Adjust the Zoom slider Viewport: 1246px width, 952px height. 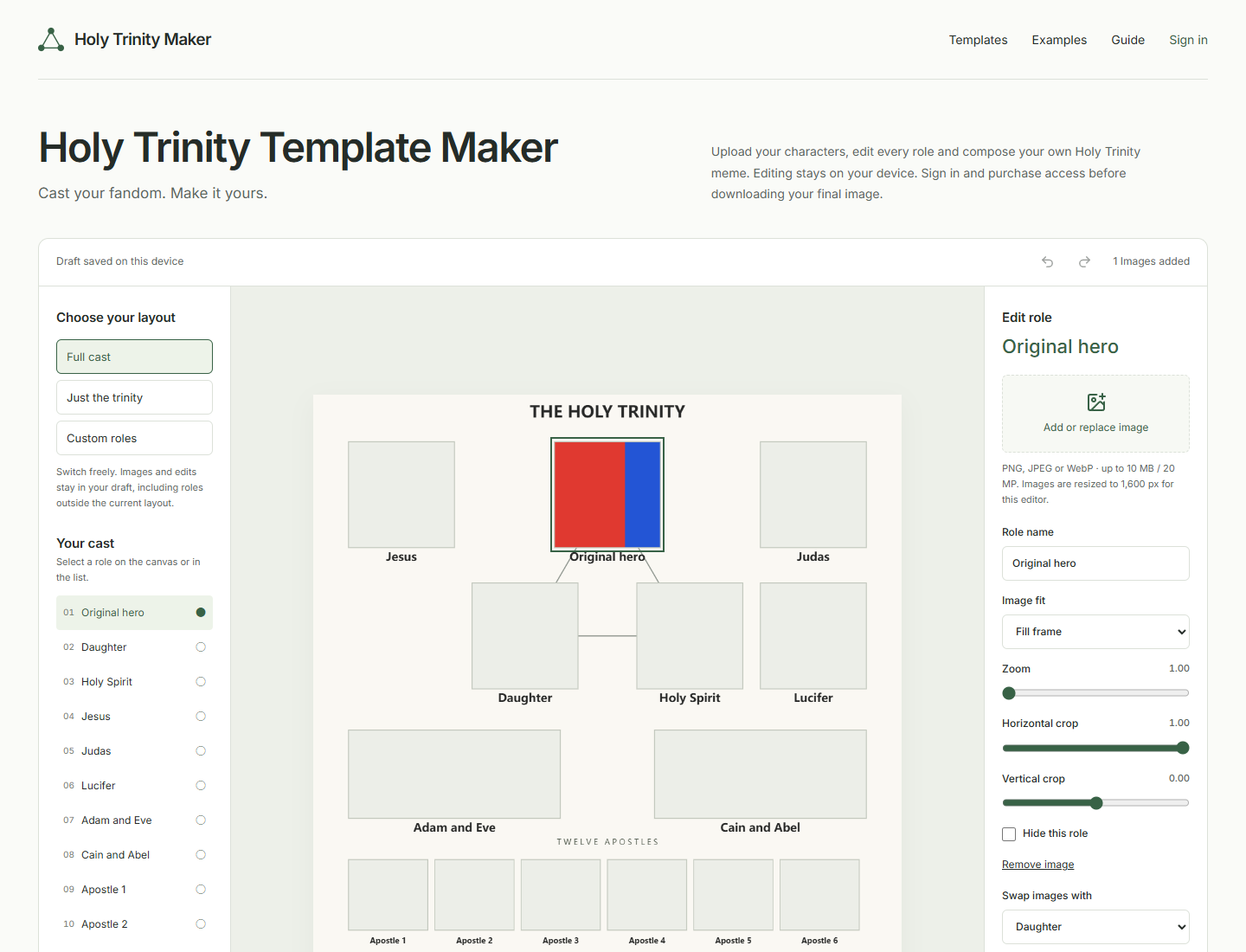[1095, 693]
